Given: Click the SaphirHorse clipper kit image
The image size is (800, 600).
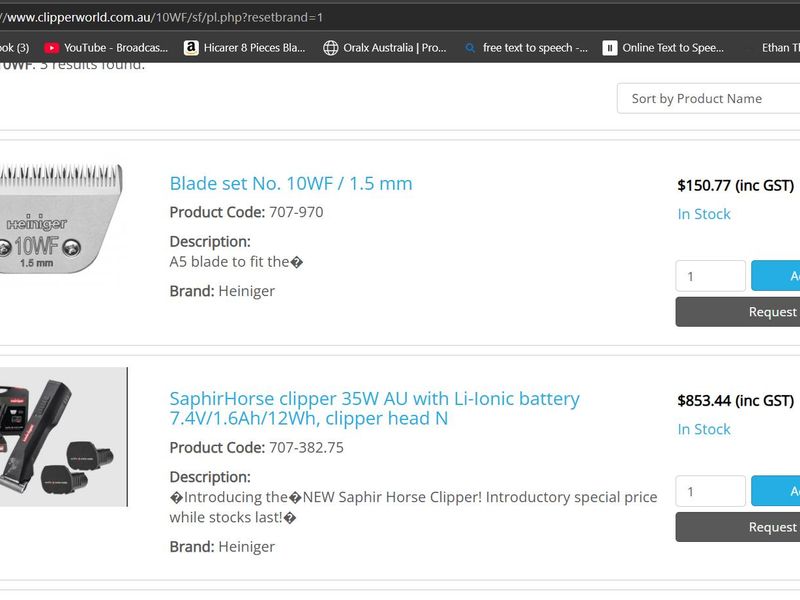Looking at the screenshot, I should tap(62, 436).
